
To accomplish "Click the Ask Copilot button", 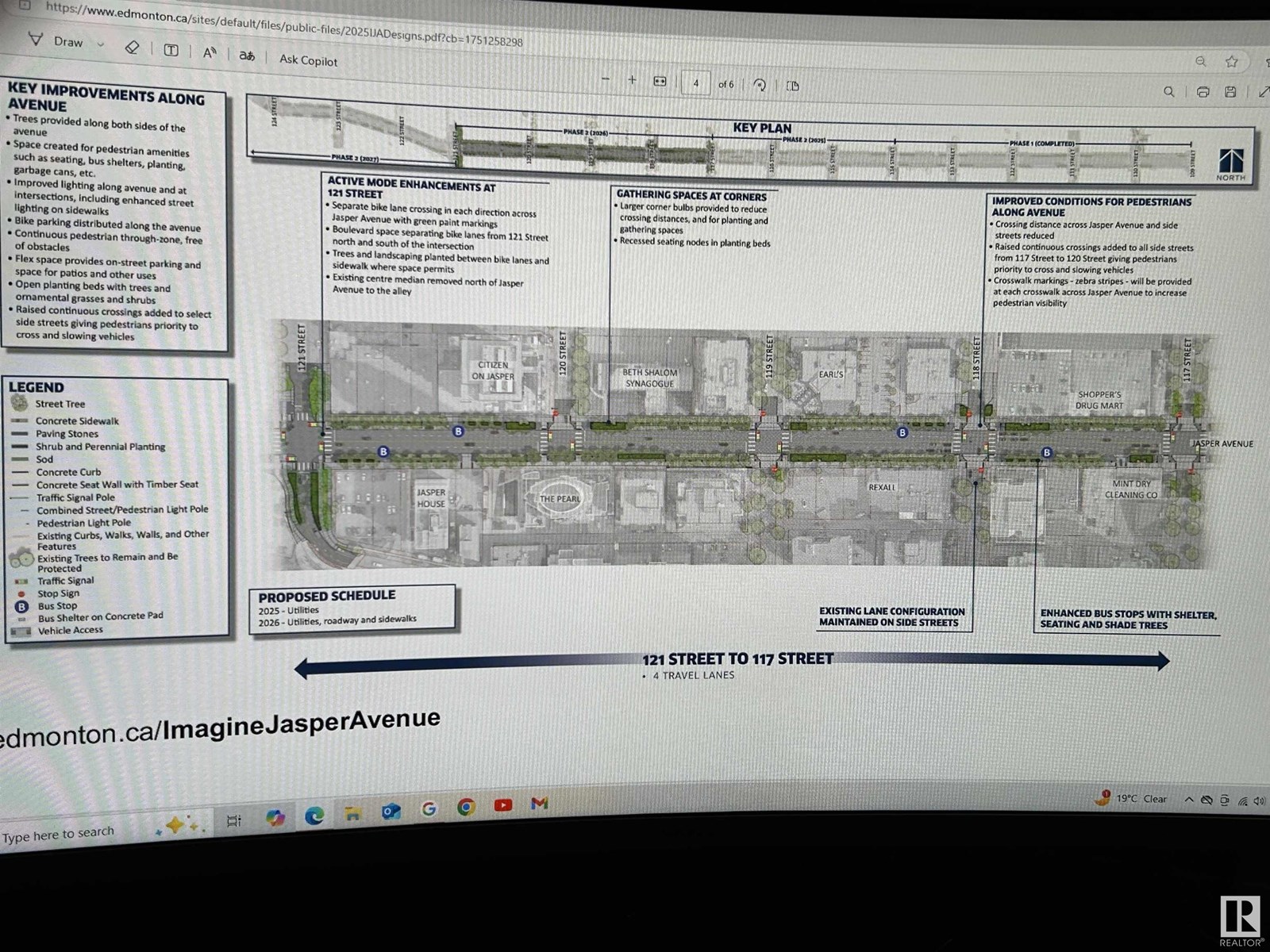I will [308, 60].
